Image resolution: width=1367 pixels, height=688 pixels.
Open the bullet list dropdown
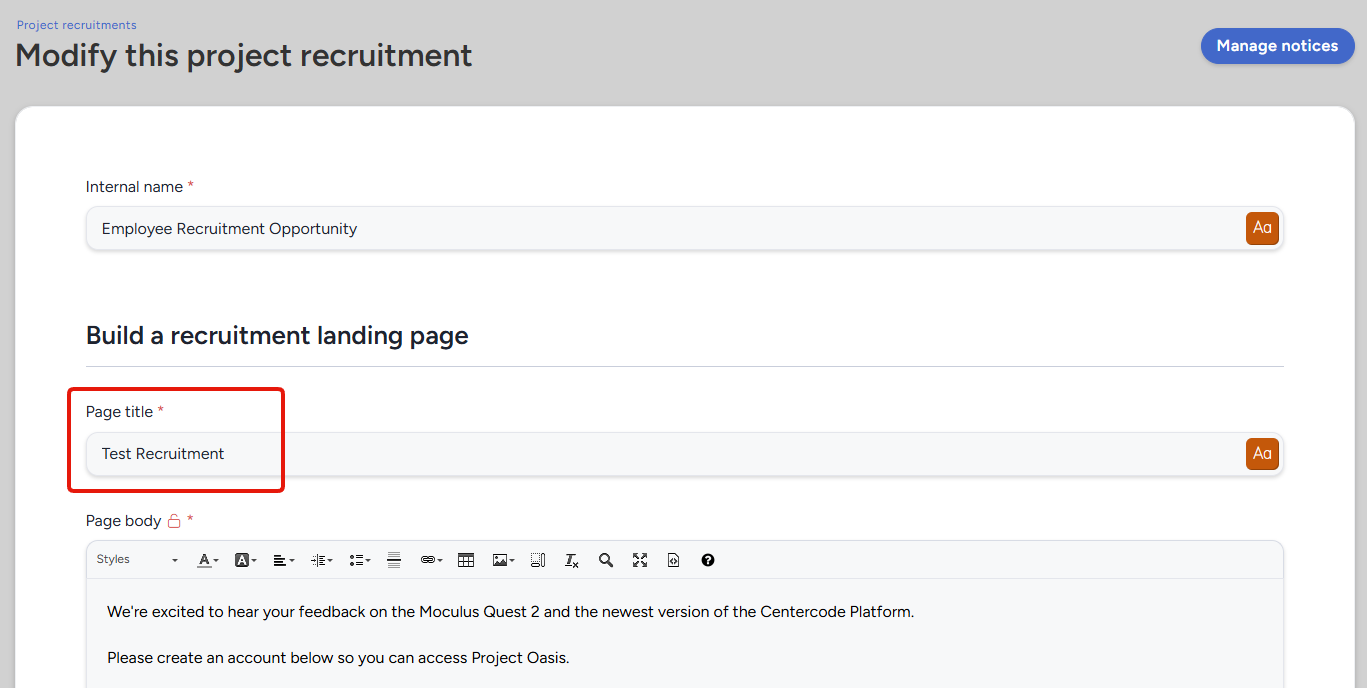coord(359,560)
